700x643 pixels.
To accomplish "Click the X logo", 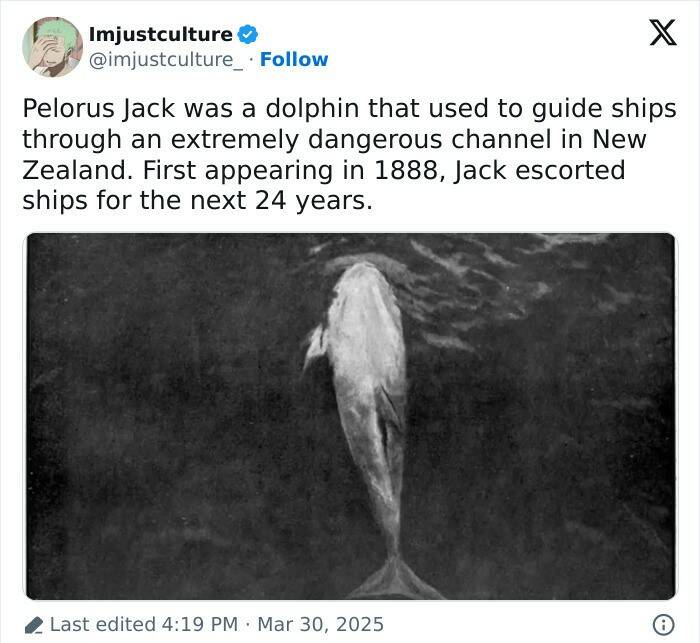I will pos(656,34).
